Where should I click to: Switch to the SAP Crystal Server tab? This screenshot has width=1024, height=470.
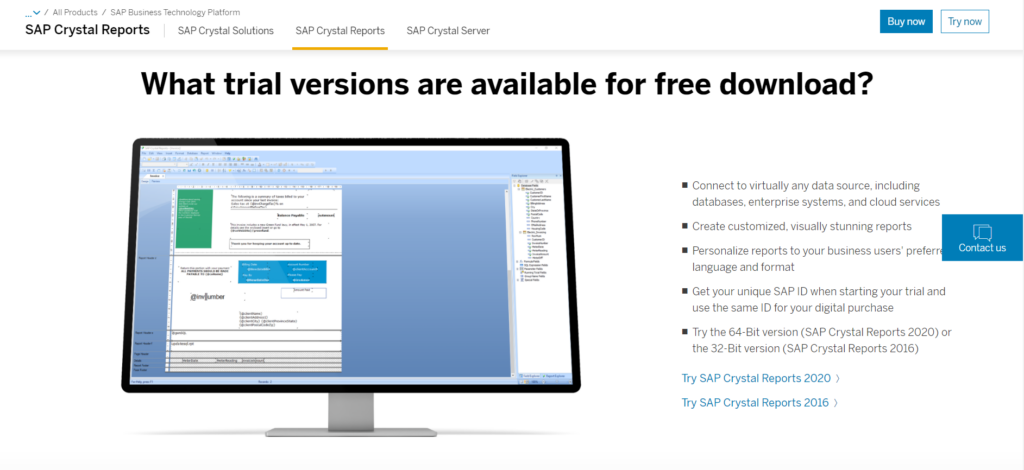tap(448, 31)
